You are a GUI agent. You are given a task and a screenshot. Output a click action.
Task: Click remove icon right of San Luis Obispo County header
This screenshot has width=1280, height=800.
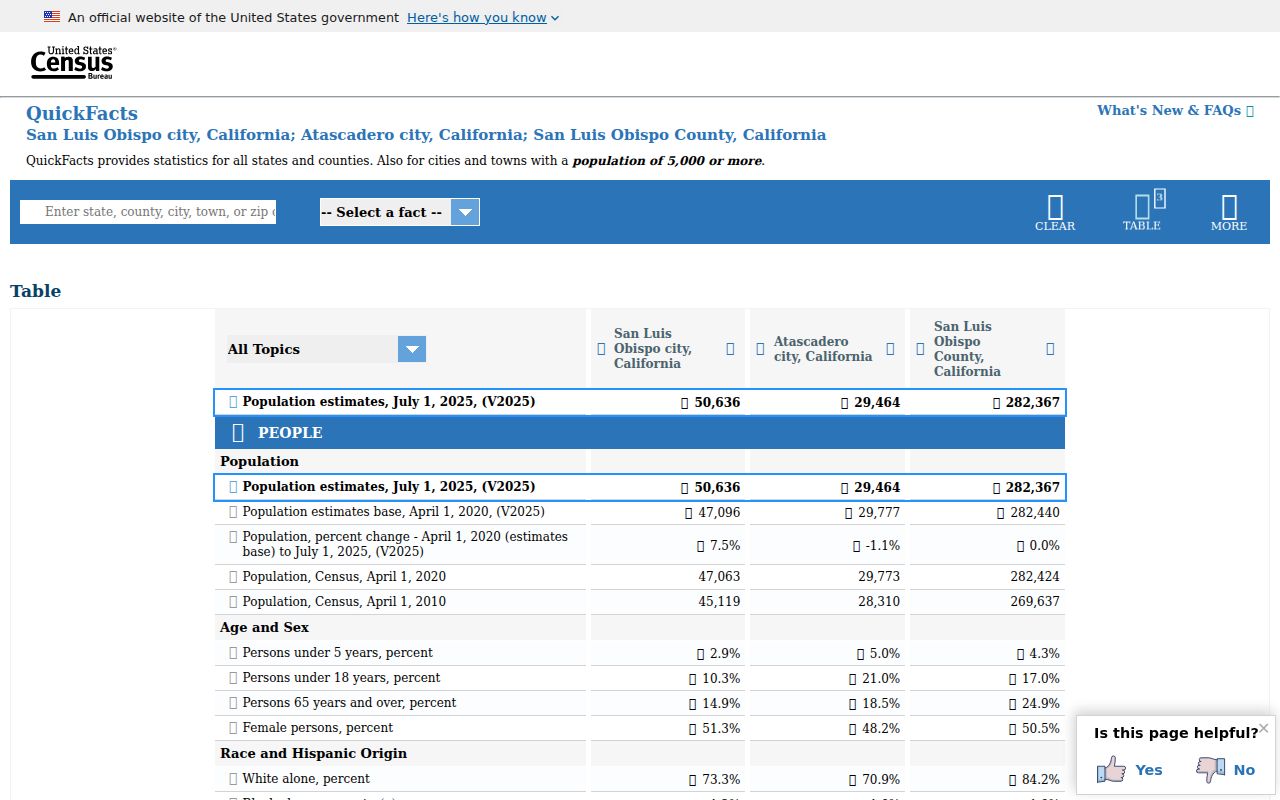[1050, 348]
